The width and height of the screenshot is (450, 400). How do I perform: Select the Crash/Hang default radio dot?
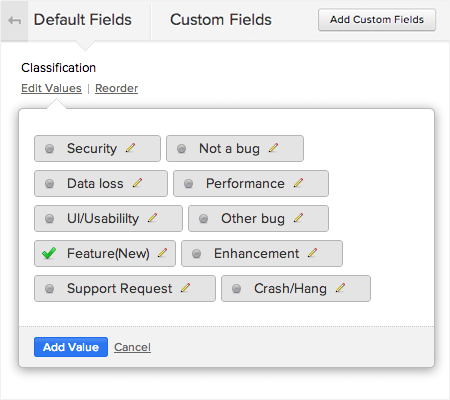point(236,289)
